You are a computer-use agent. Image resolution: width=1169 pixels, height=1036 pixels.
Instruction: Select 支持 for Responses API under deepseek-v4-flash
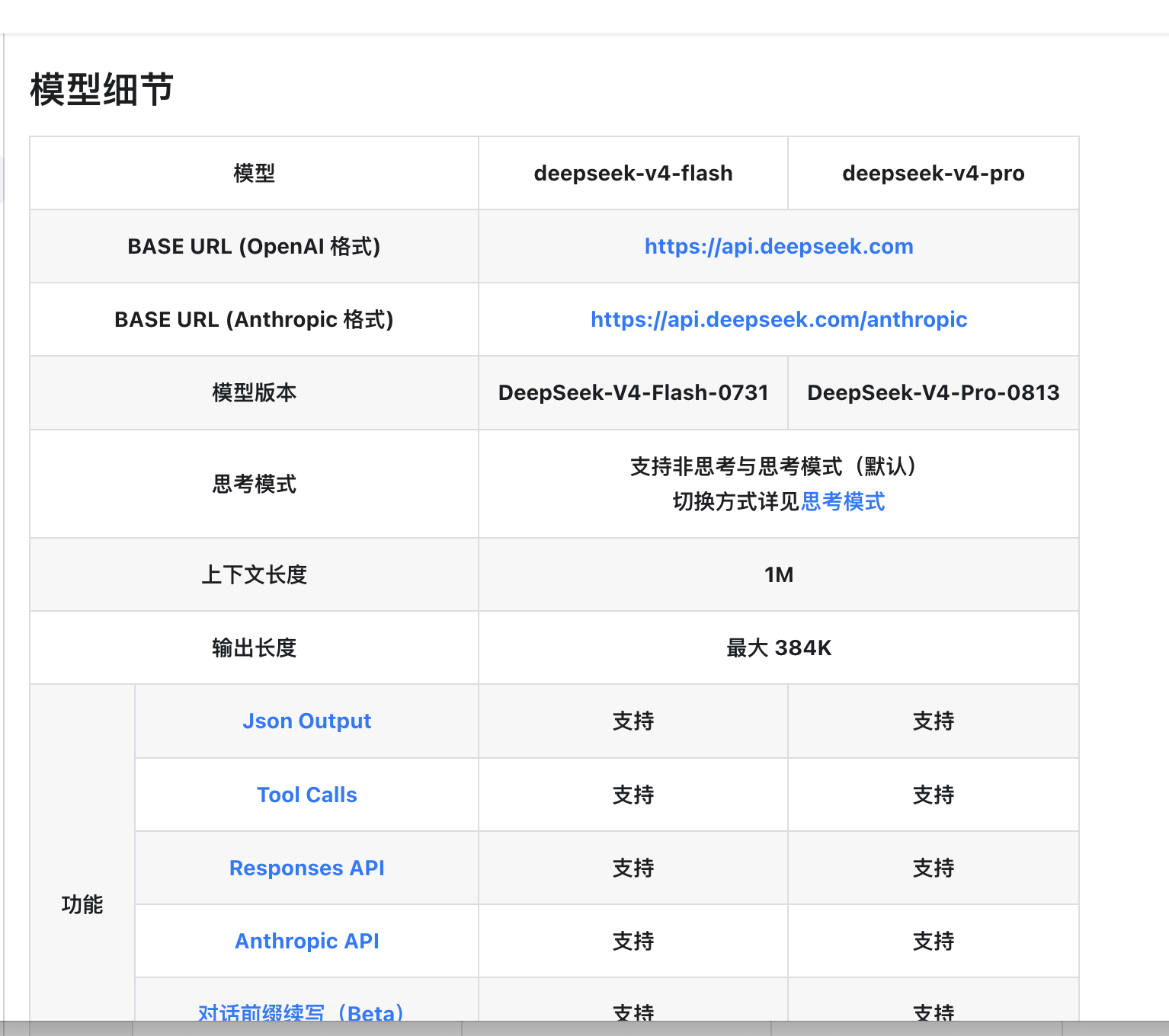point(633,868)
